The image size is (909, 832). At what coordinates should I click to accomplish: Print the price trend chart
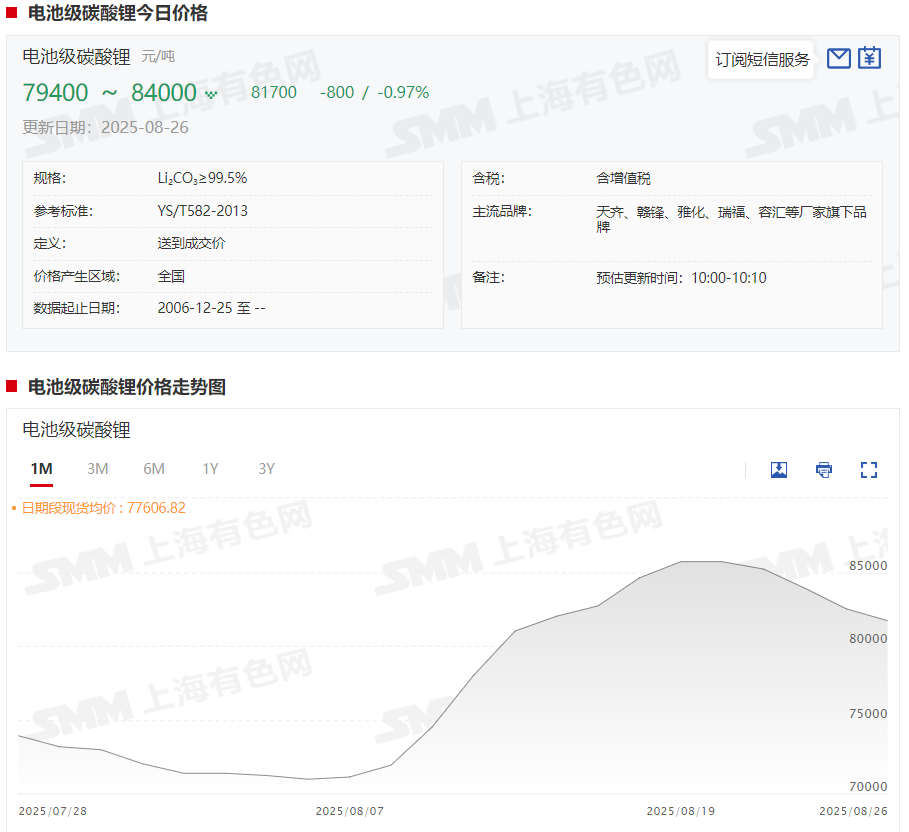pos(824,470)
